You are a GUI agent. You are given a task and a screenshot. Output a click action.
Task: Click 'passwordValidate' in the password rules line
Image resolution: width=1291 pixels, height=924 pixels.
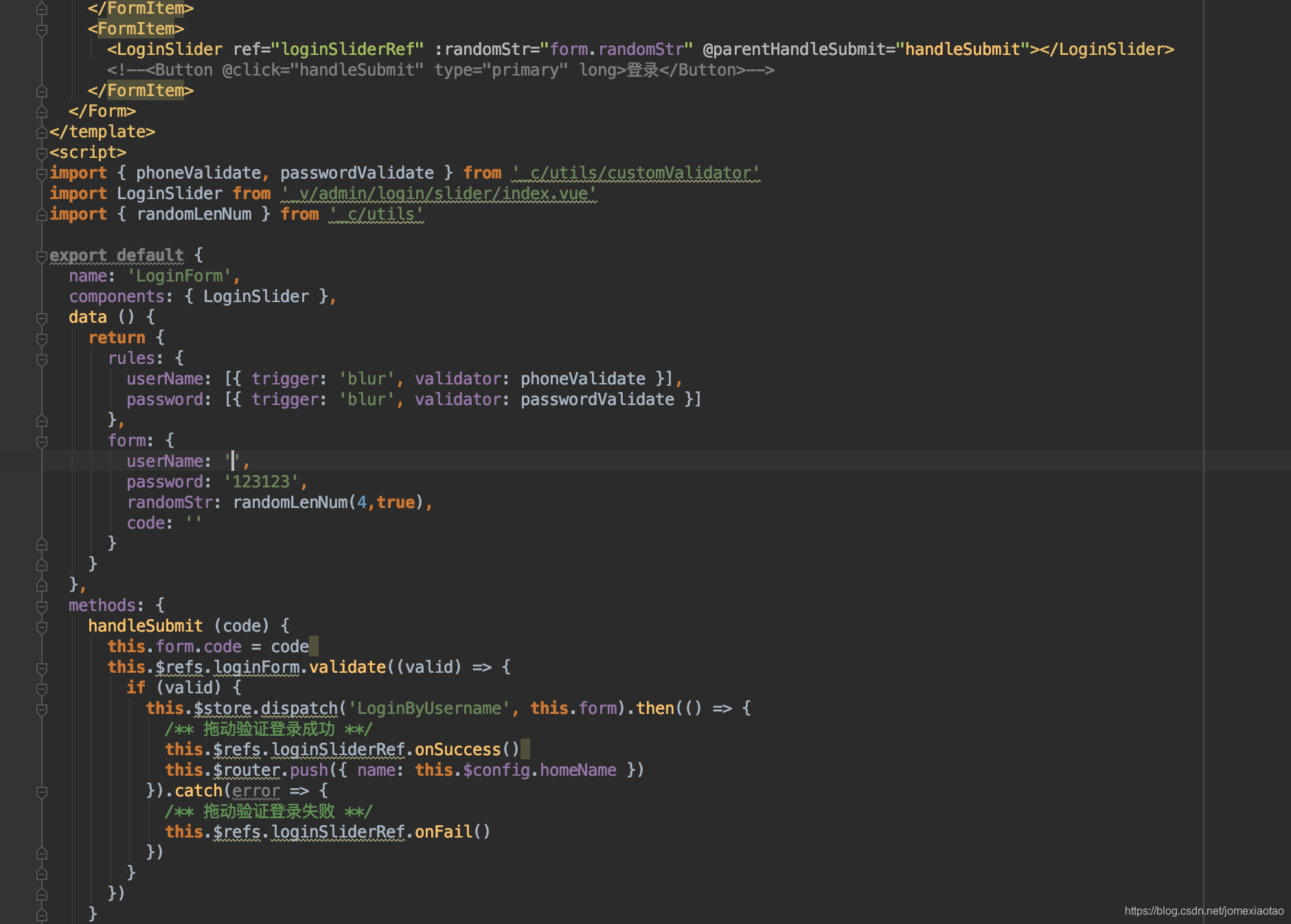(597, 400)
